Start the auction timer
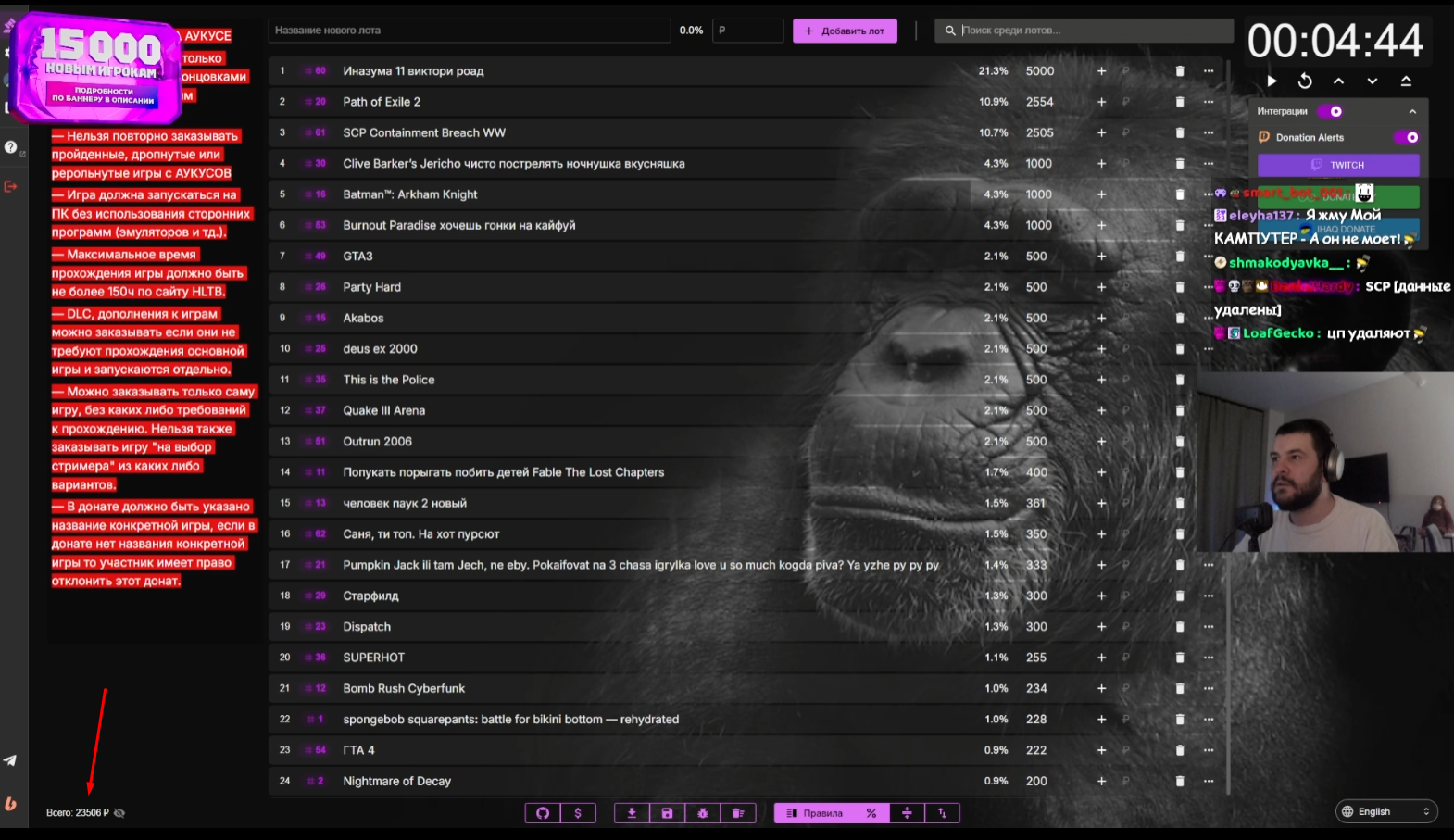1454x840 pixels. pyautogui.click(x=1272, y=81)
